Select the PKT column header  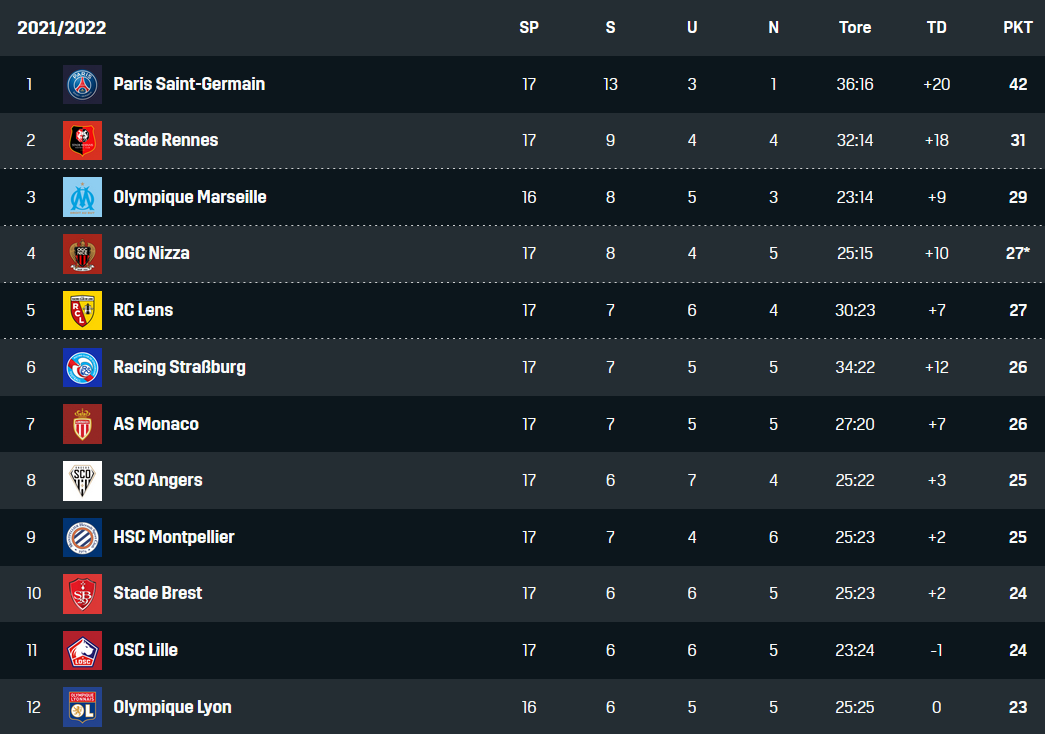(1017, 27)
